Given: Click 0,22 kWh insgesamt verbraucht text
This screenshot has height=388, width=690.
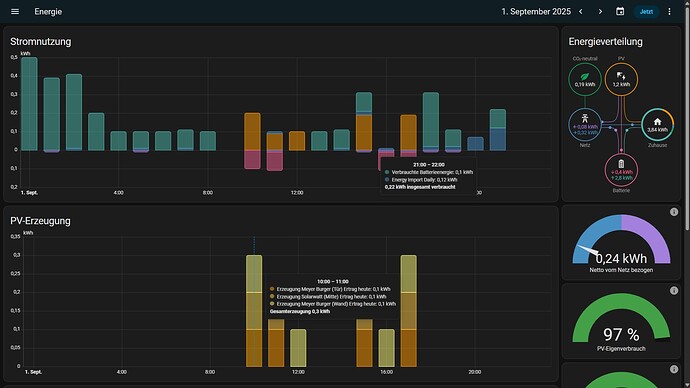Looking at the screenshot, I should pos(420,187).
